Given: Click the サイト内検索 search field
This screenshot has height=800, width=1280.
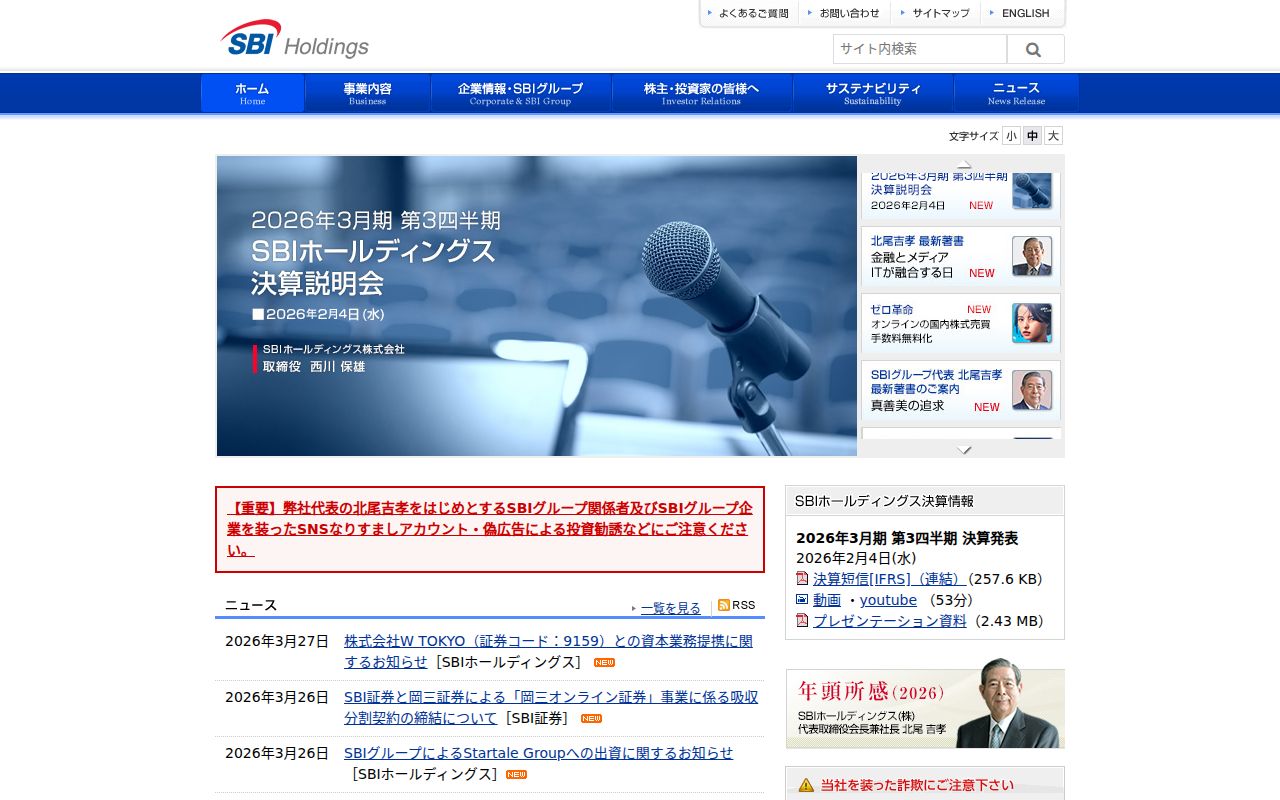Looking at the screenshot, I should click(920, 49).
